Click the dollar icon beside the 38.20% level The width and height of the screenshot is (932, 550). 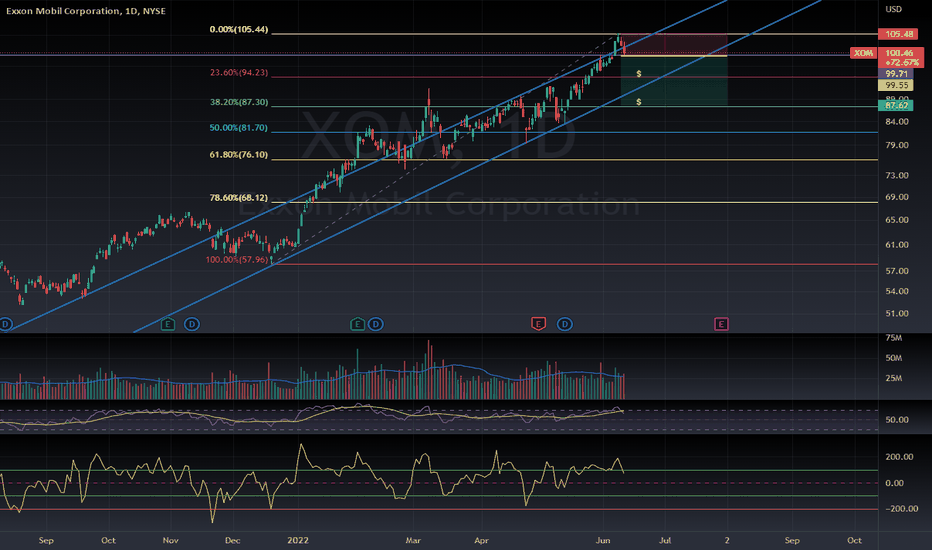(639, 102)
